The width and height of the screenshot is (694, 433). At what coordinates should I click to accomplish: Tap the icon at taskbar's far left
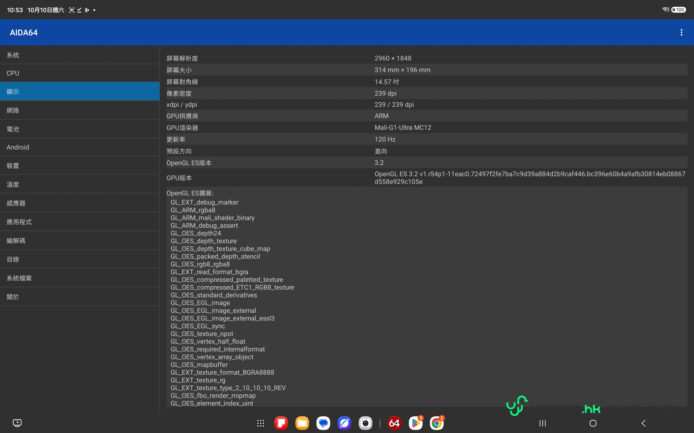(17, 423)
